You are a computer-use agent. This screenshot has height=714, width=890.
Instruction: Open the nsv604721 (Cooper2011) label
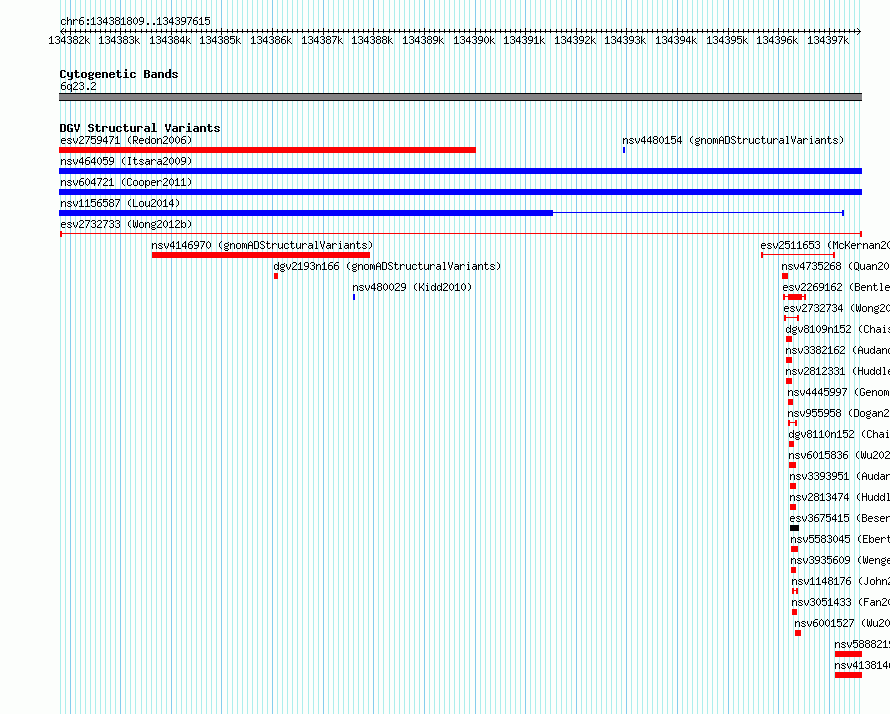coord(126,182)
